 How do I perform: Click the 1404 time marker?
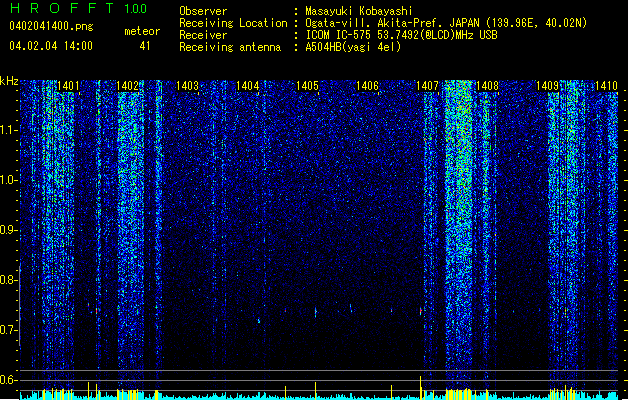248,86
